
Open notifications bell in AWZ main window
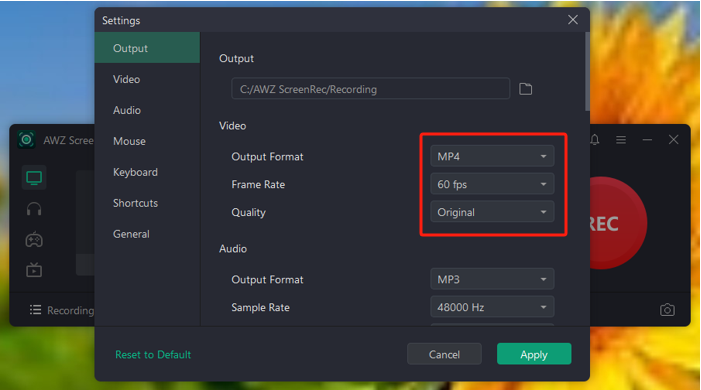coord(595,140)
